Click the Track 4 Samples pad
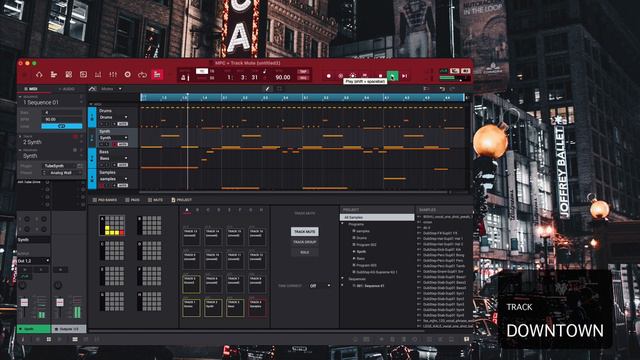 (257, 307)
